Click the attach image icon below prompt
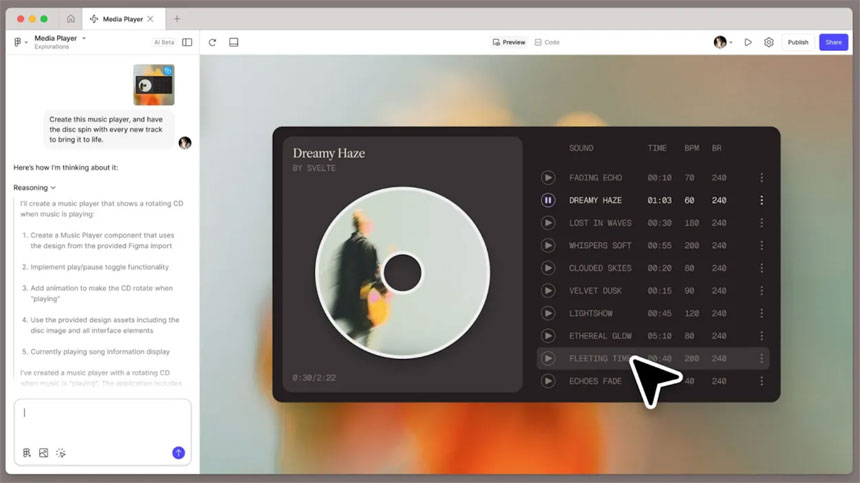Image resolution: width=860 pixels, height=483 pixels. pyautogui.click(x=43, y=453)
